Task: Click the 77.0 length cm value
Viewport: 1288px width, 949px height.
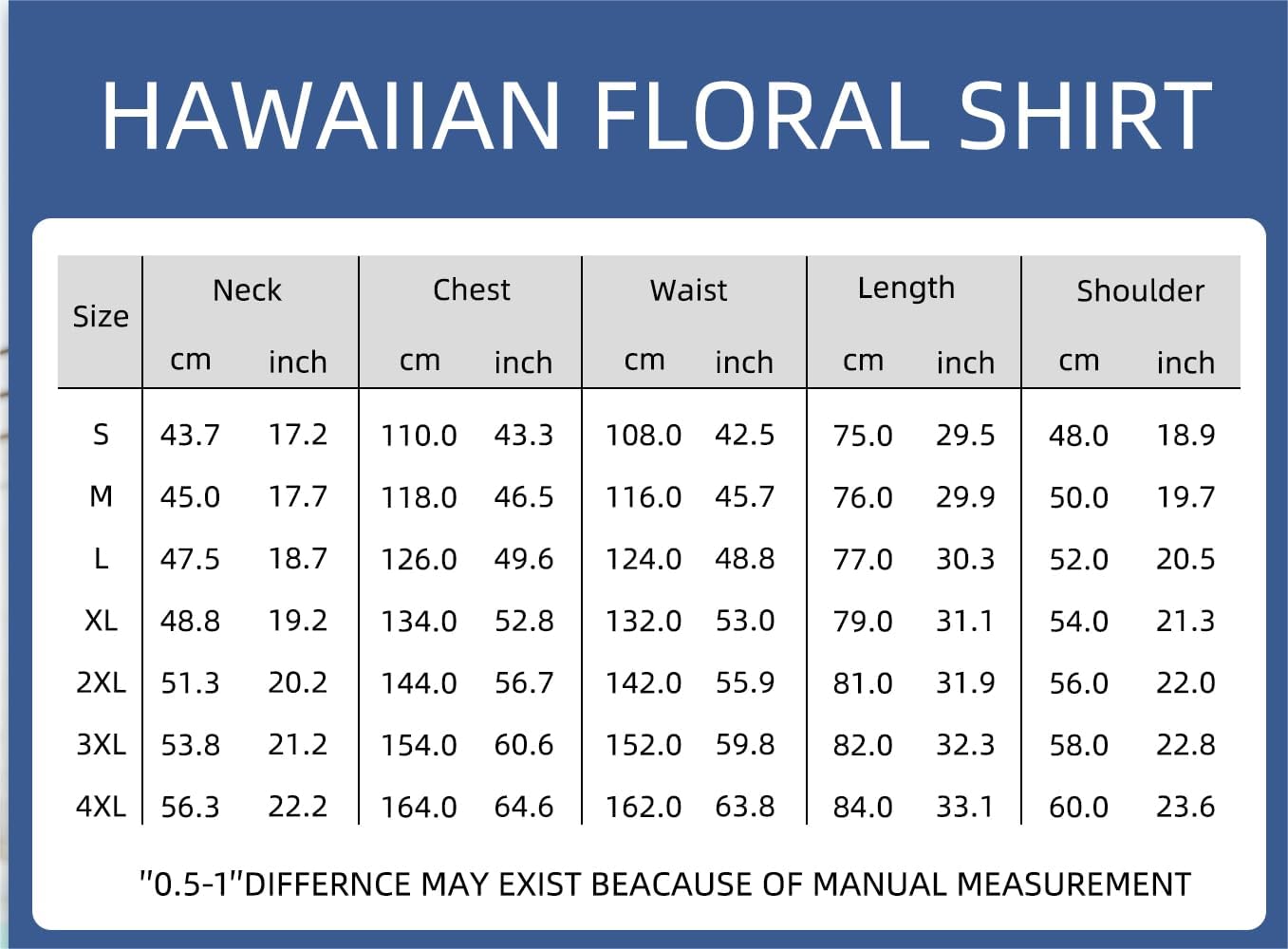Action: point(863,559)
